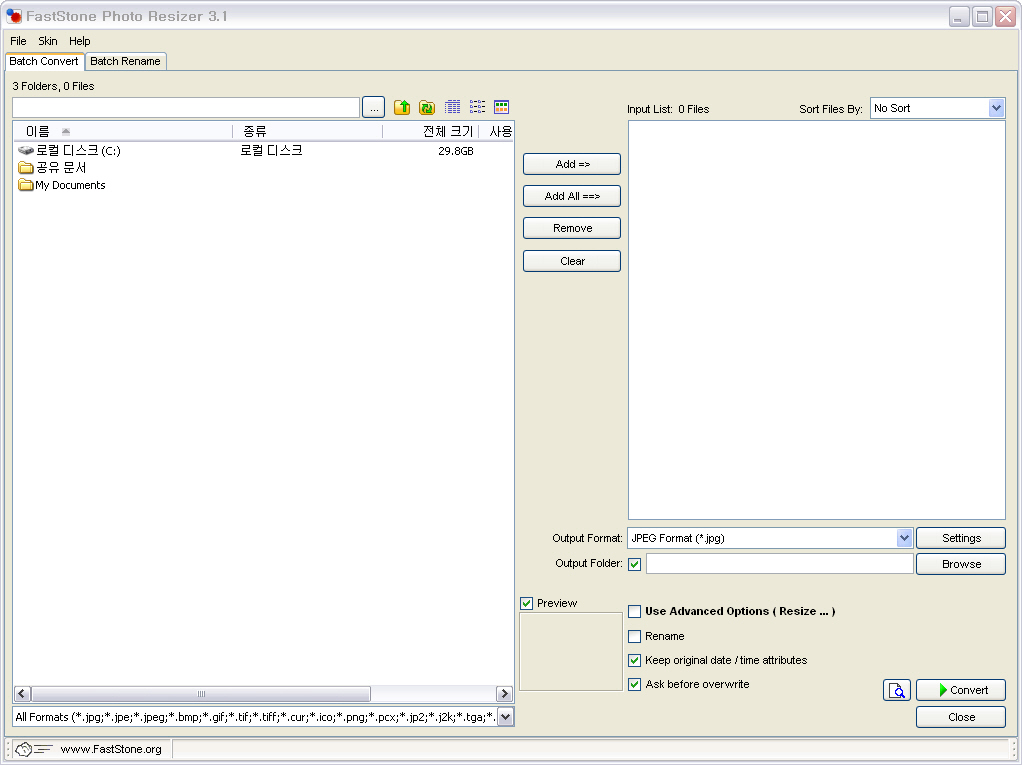
Task: Open the Sort Files By dropdown
Action: (996, 108)
